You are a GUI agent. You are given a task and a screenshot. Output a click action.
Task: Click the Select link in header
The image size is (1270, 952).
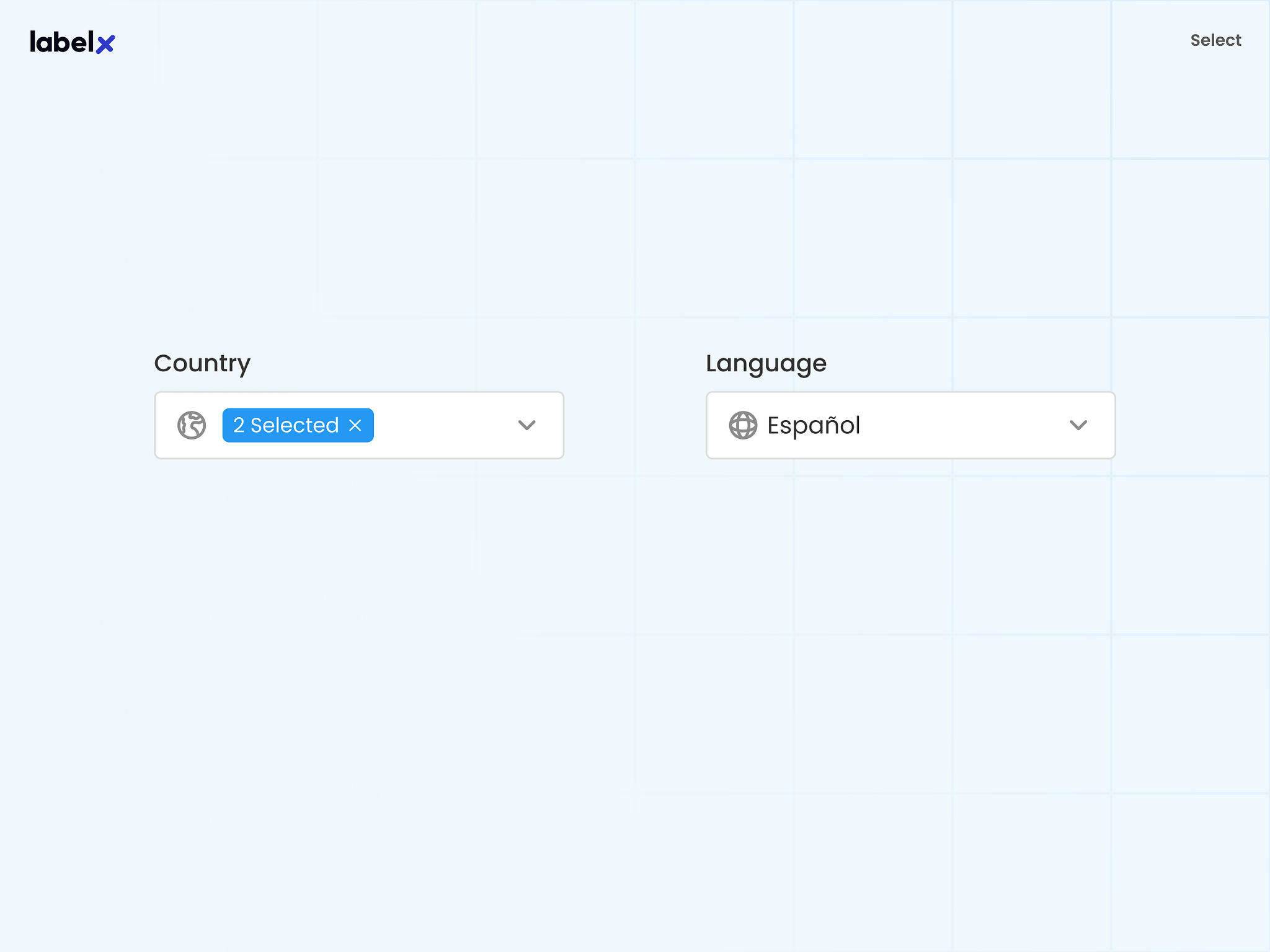pos(1215,40)
